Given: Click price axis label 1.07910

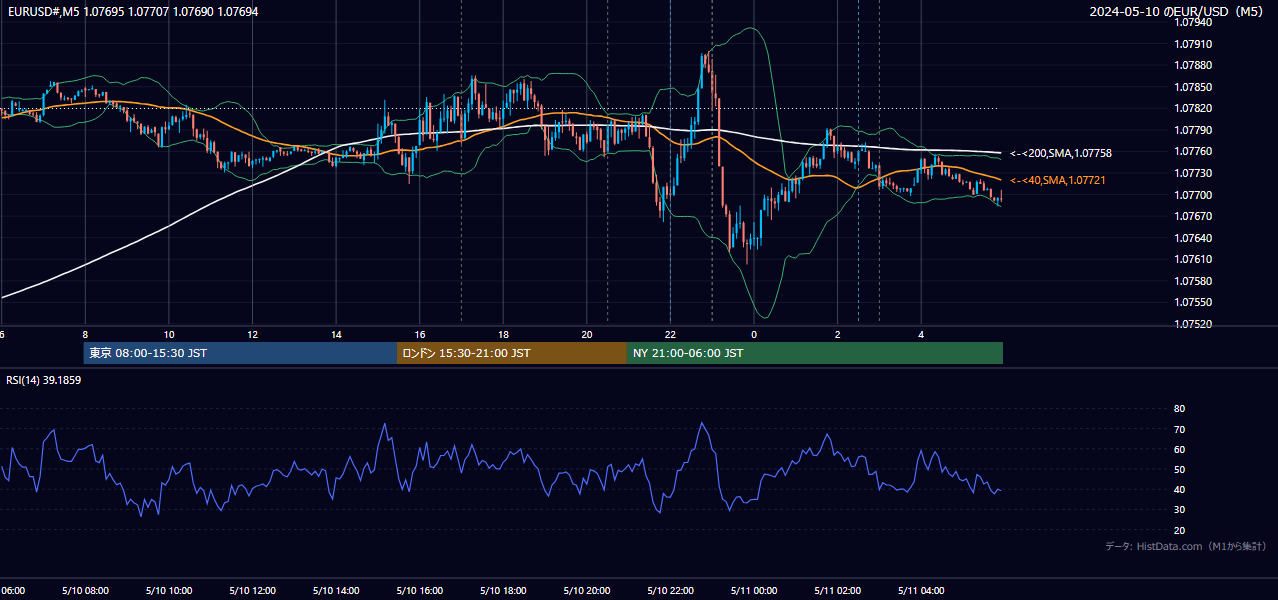Looking at the screenshot, I should point(1193,44).
